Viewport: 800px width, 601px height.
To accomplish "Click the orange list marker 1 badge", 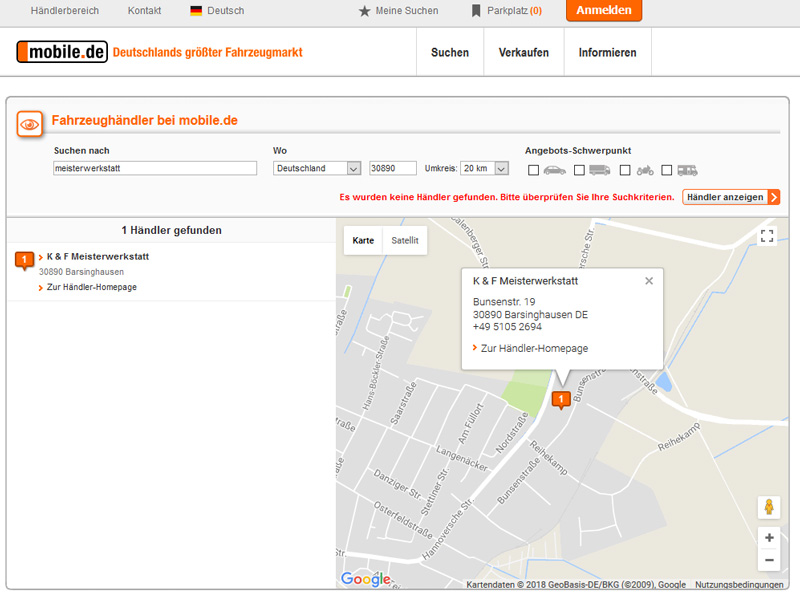I will (24, 260).
